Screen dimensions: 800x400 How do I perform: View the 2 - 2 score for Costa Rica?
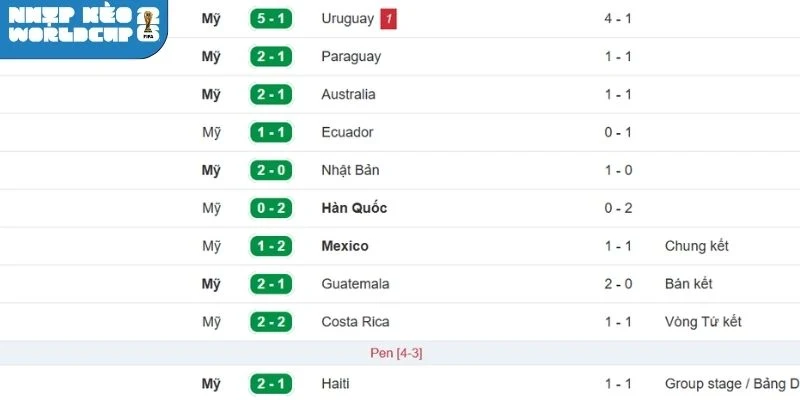270,322
